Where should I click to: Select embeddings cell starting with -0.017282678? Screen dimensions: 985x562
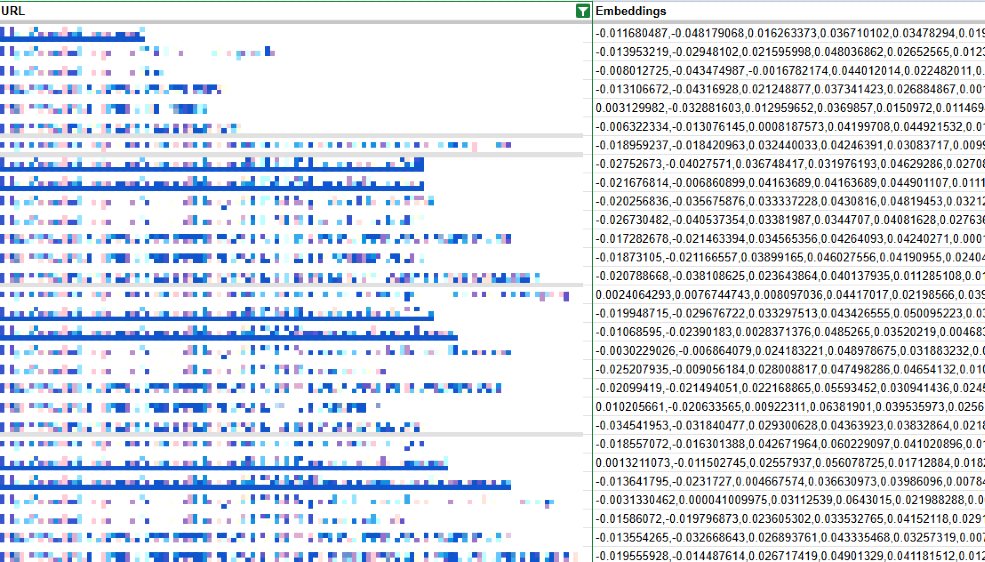pyautogui.click(x=789, y=239)
